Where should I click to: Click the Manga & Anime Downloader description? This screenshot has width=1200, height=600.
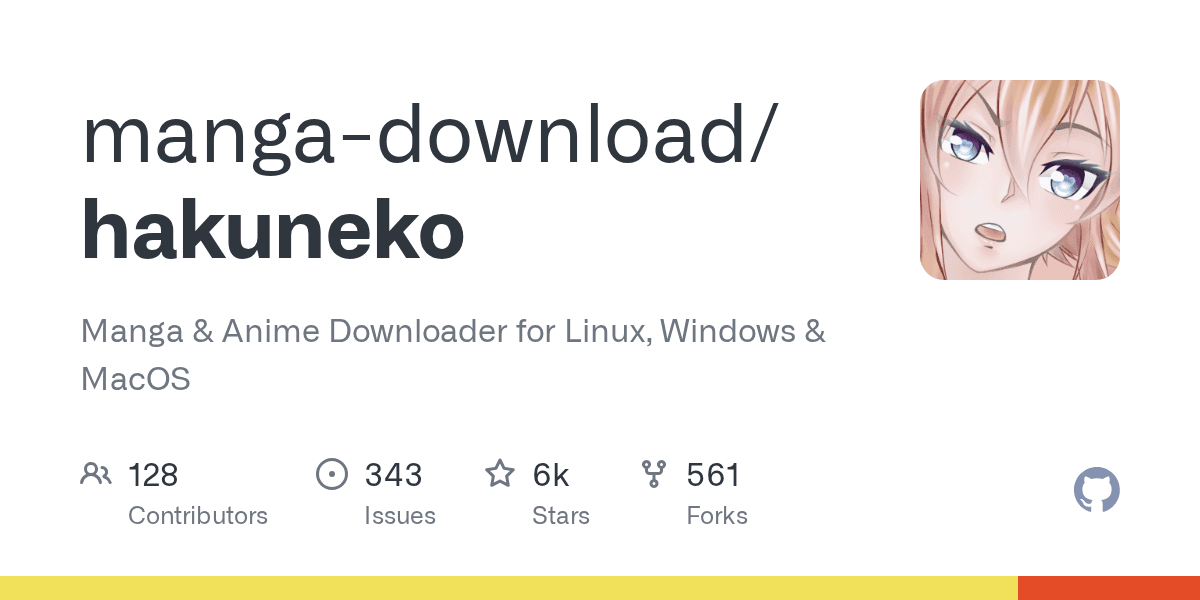point(452,331)
